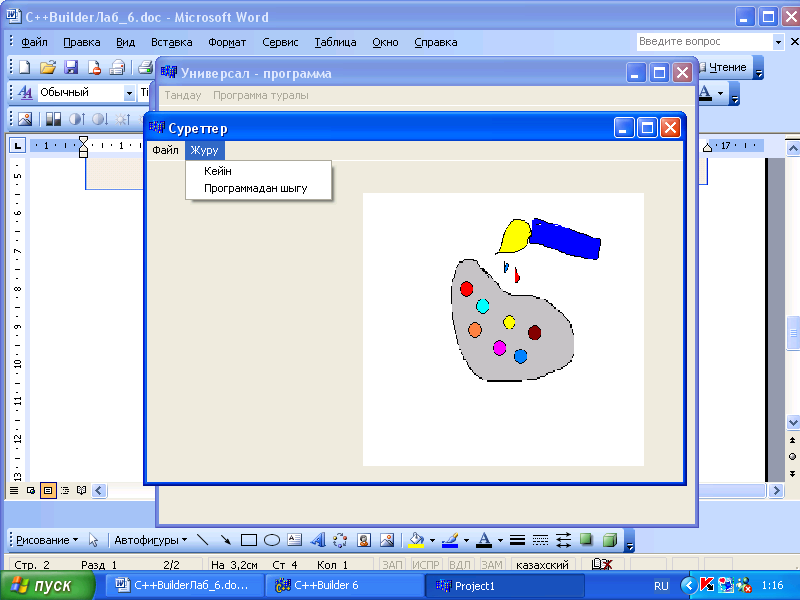
Task: Open the Автофигуры dropdown menu
Action: tap(151, 540)
